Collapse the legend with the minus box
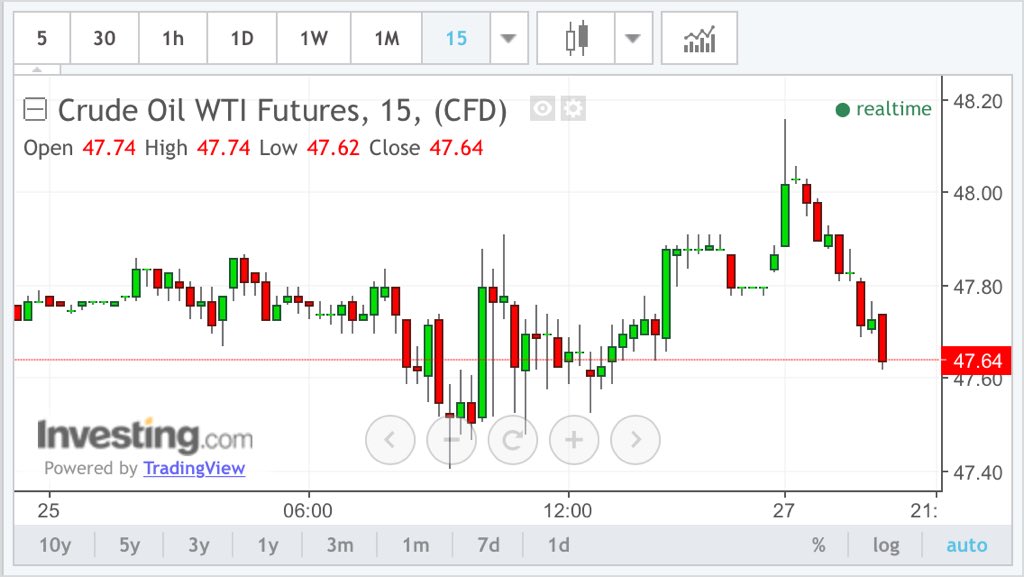 pyautogui.click(x=35, y=109)
